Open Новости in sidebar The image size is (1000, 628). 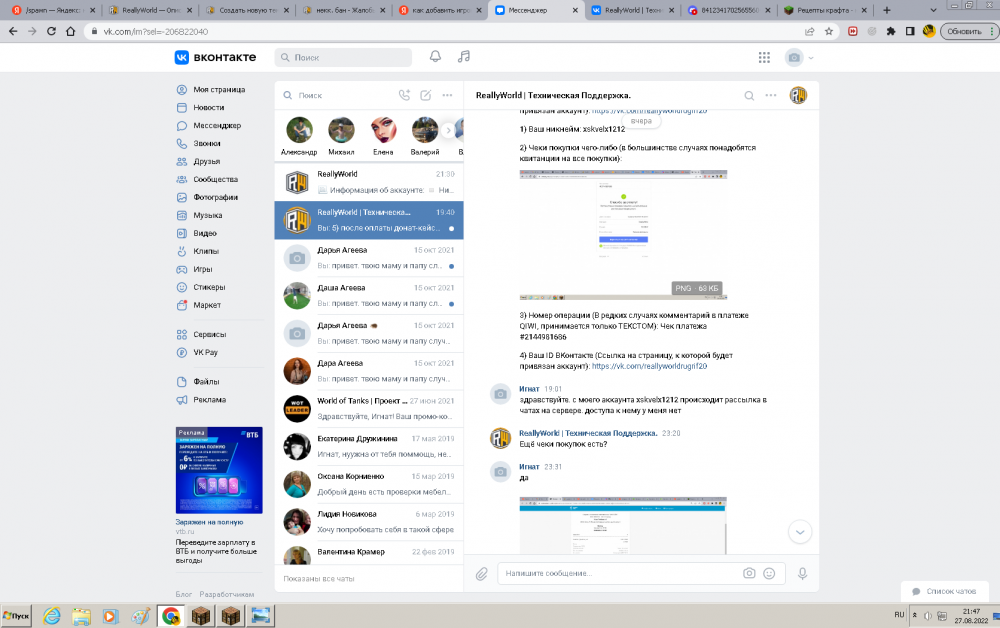209,108
